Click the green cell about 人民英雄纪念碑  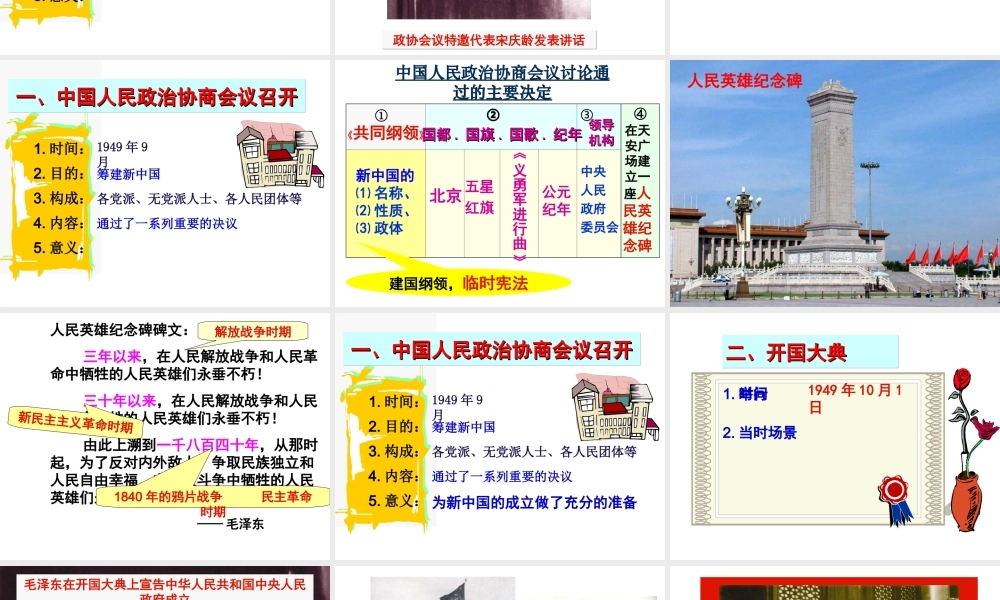point(639,181)
